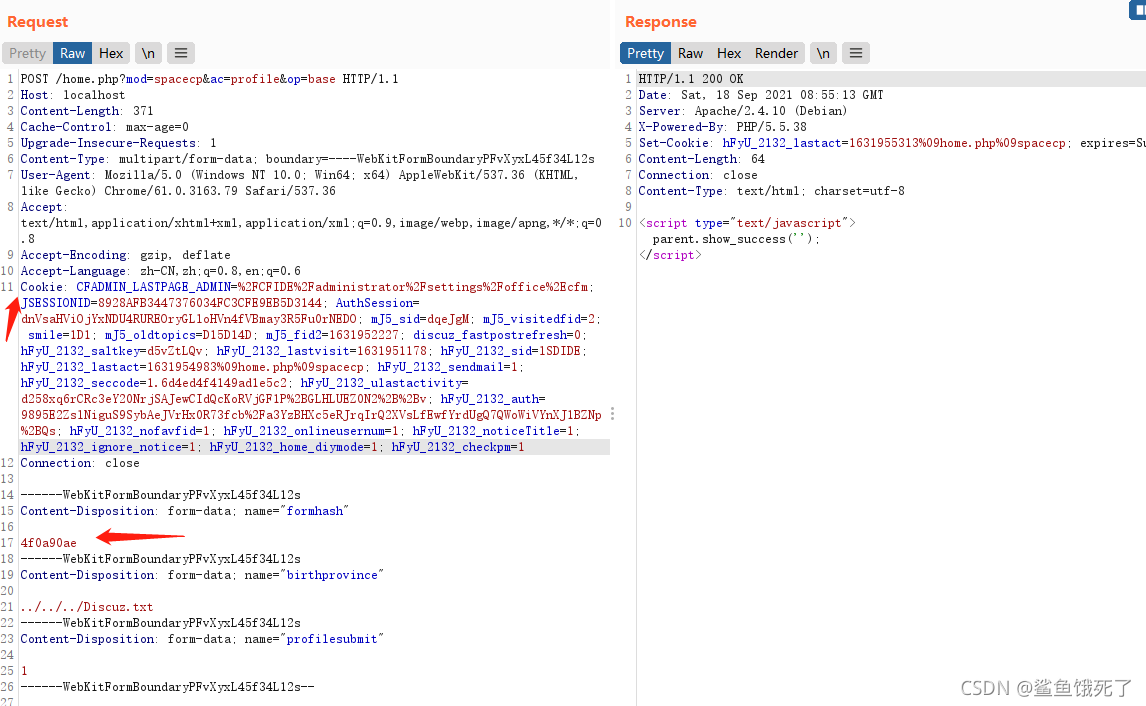
Task: Click the Cache-Control: max-age=0 header
Action: [x=105, y=127]
